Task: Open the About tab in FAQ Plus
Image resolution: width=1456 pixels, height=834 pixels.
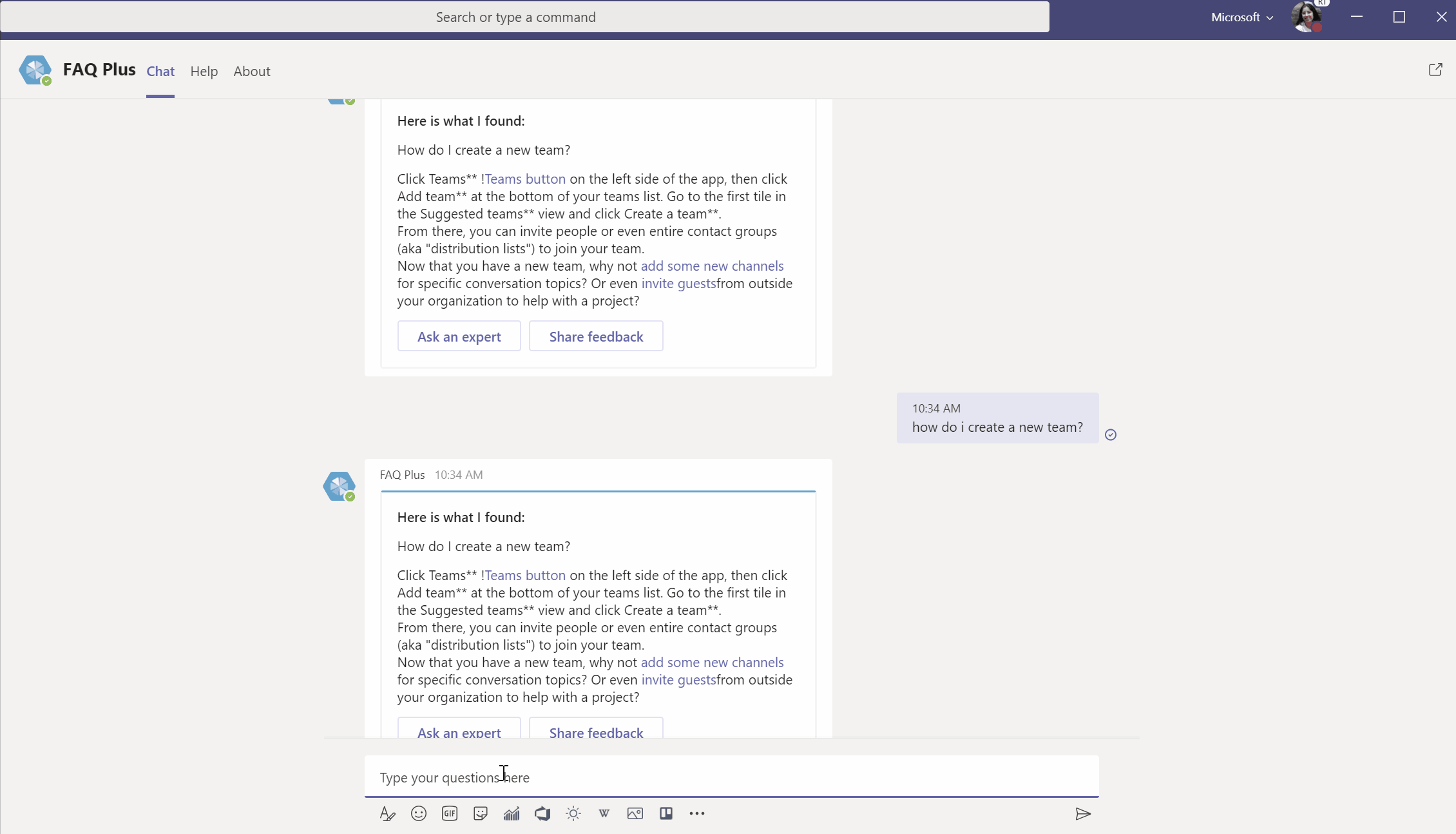Action: point(252,71)
